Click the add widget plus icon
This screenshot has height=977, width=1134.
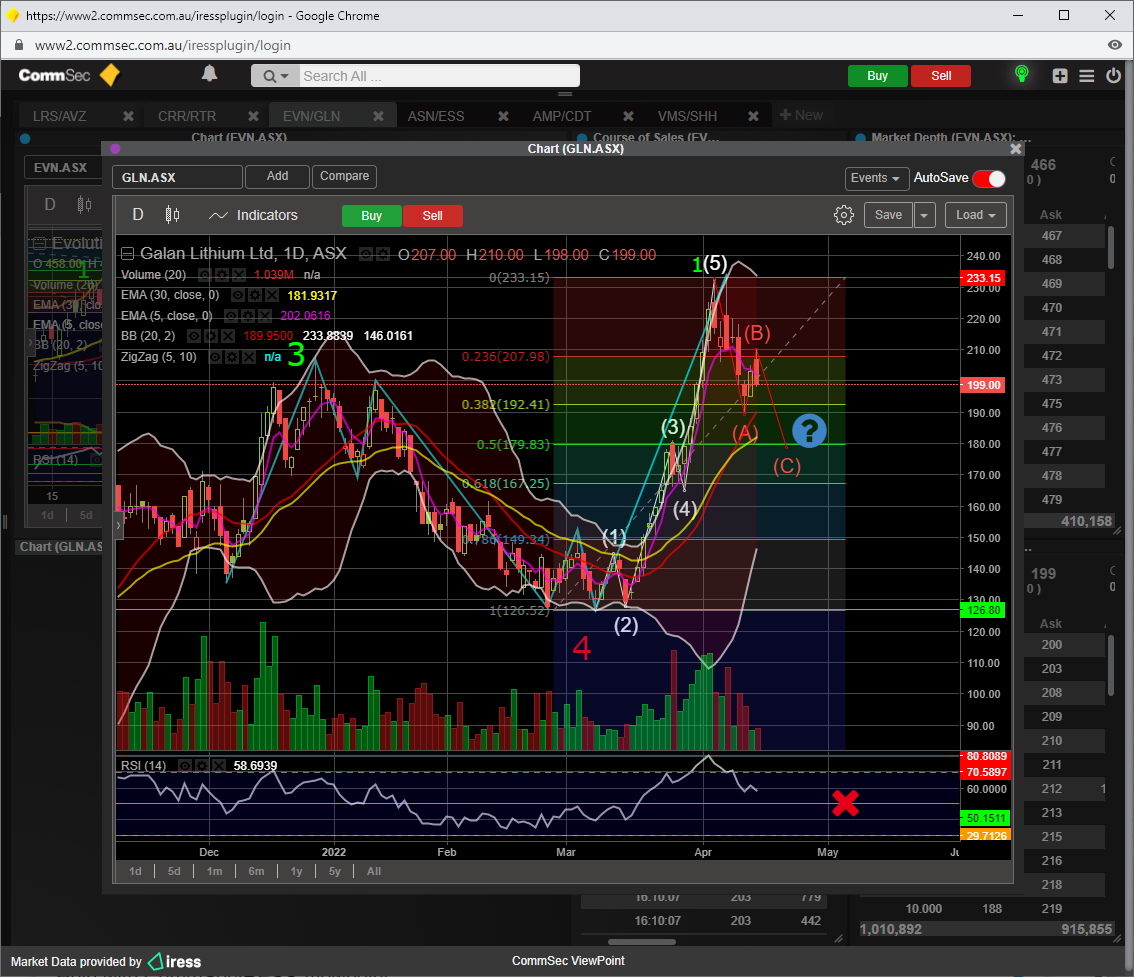tap(1060, 76)
